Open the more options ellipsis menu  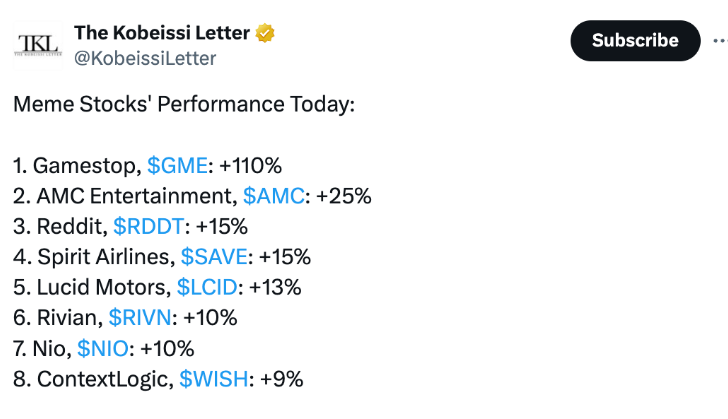pyautogui.click(x=719, y=40)
